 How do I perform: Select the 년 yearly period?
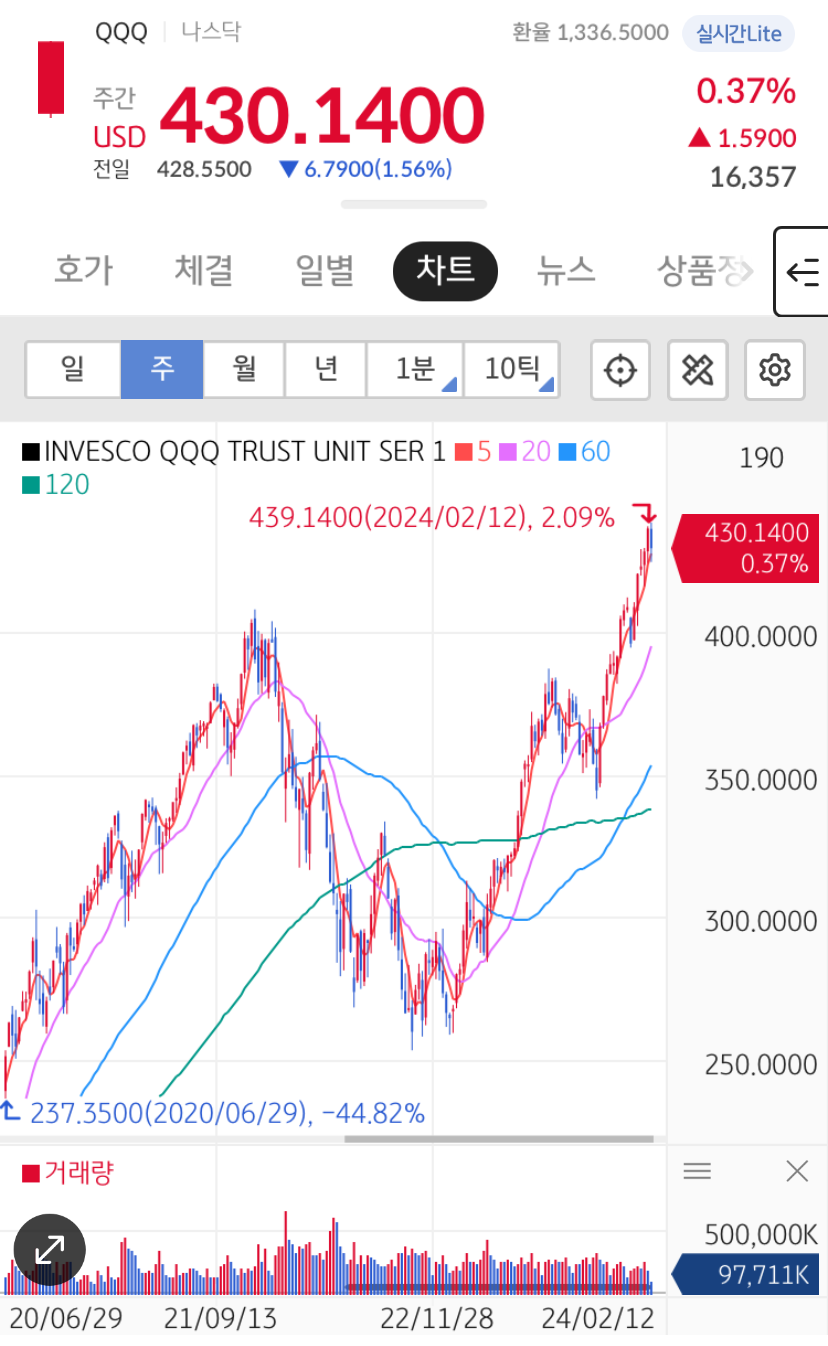[325, 370]
